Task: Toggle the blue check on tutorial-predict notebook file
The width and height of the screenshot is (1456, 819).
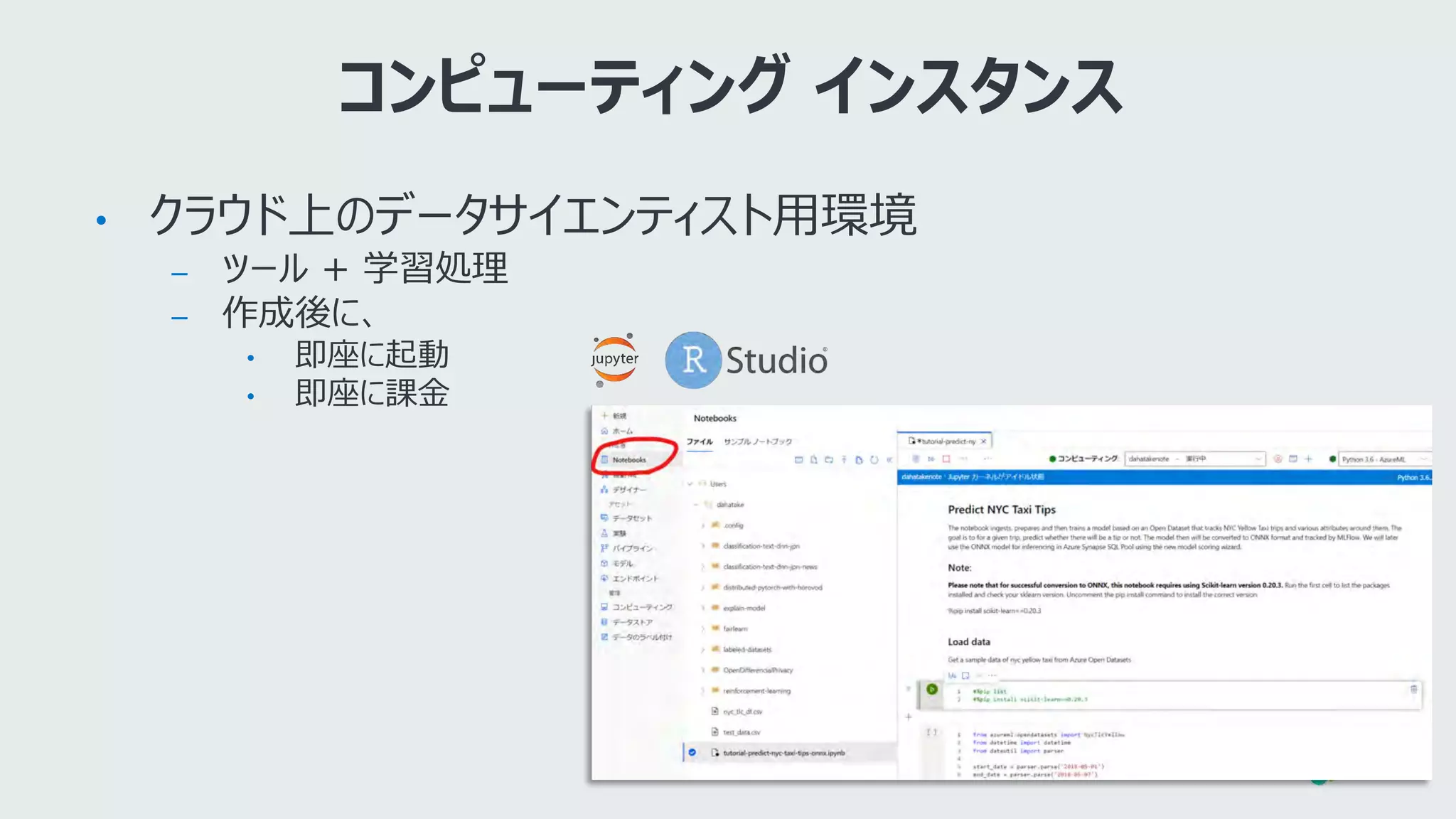Action: [692, 752]
